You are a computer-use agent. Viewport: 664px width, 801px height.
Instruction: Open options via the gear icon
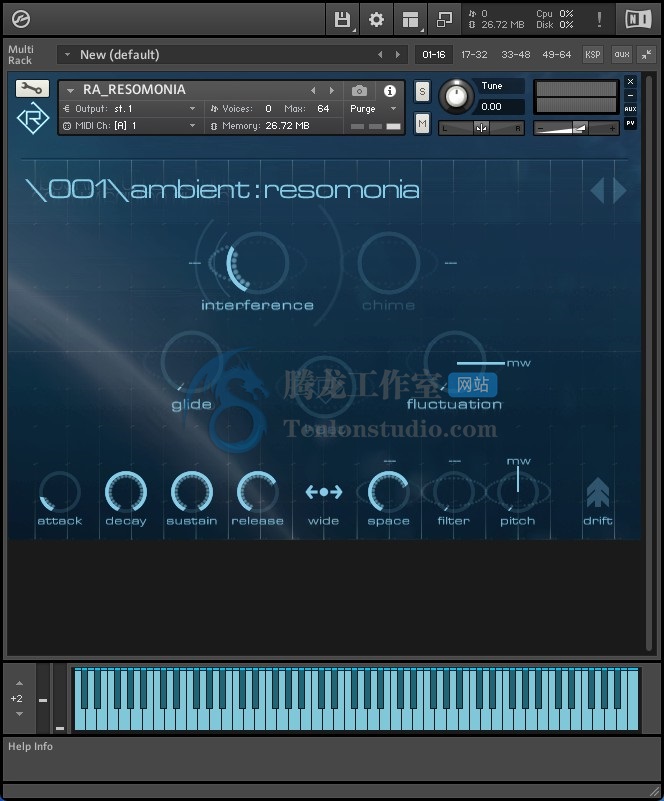[x=376, y=19]
